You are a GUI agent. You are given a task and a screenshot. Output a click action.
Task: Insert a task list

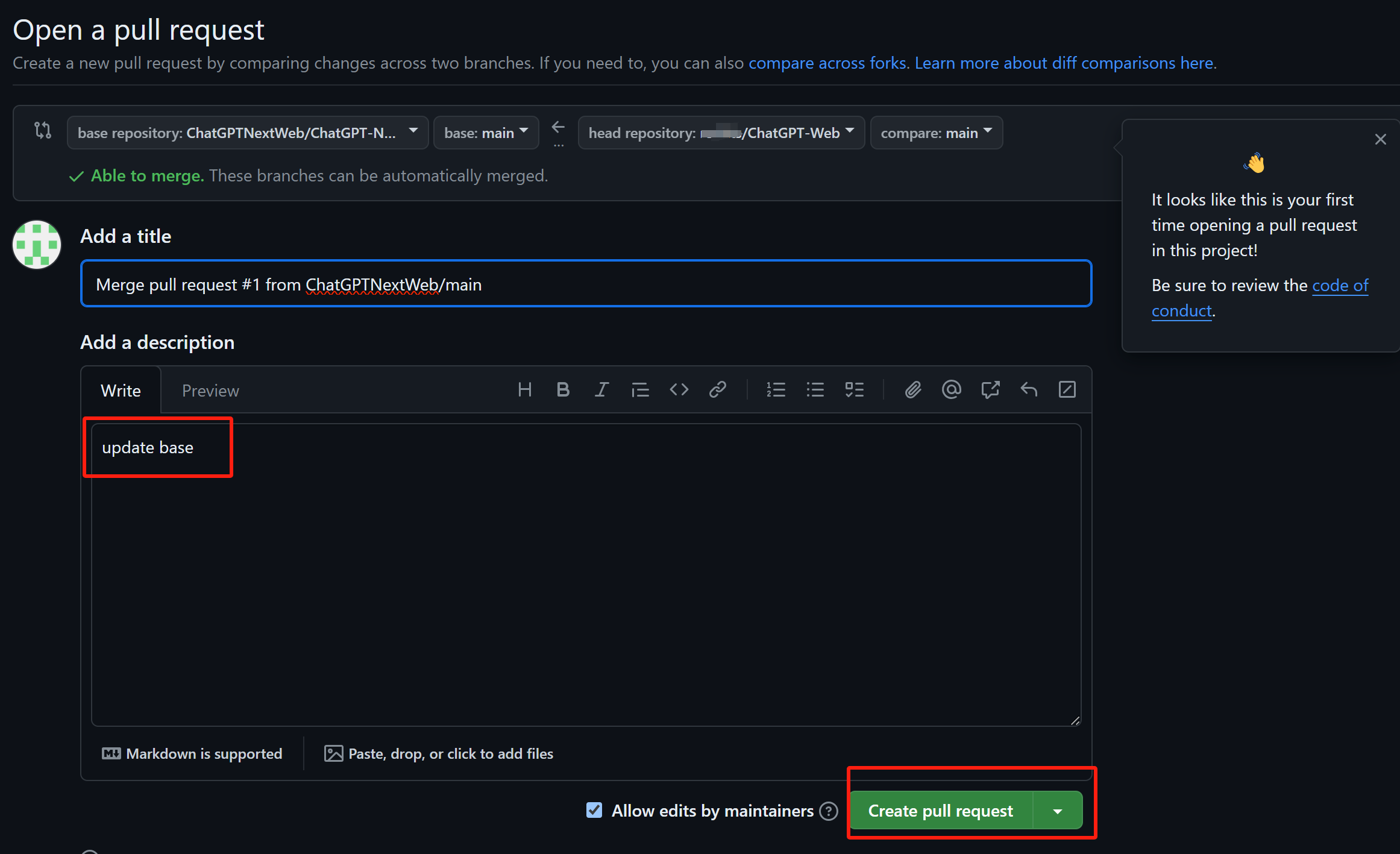click(854, 390)
